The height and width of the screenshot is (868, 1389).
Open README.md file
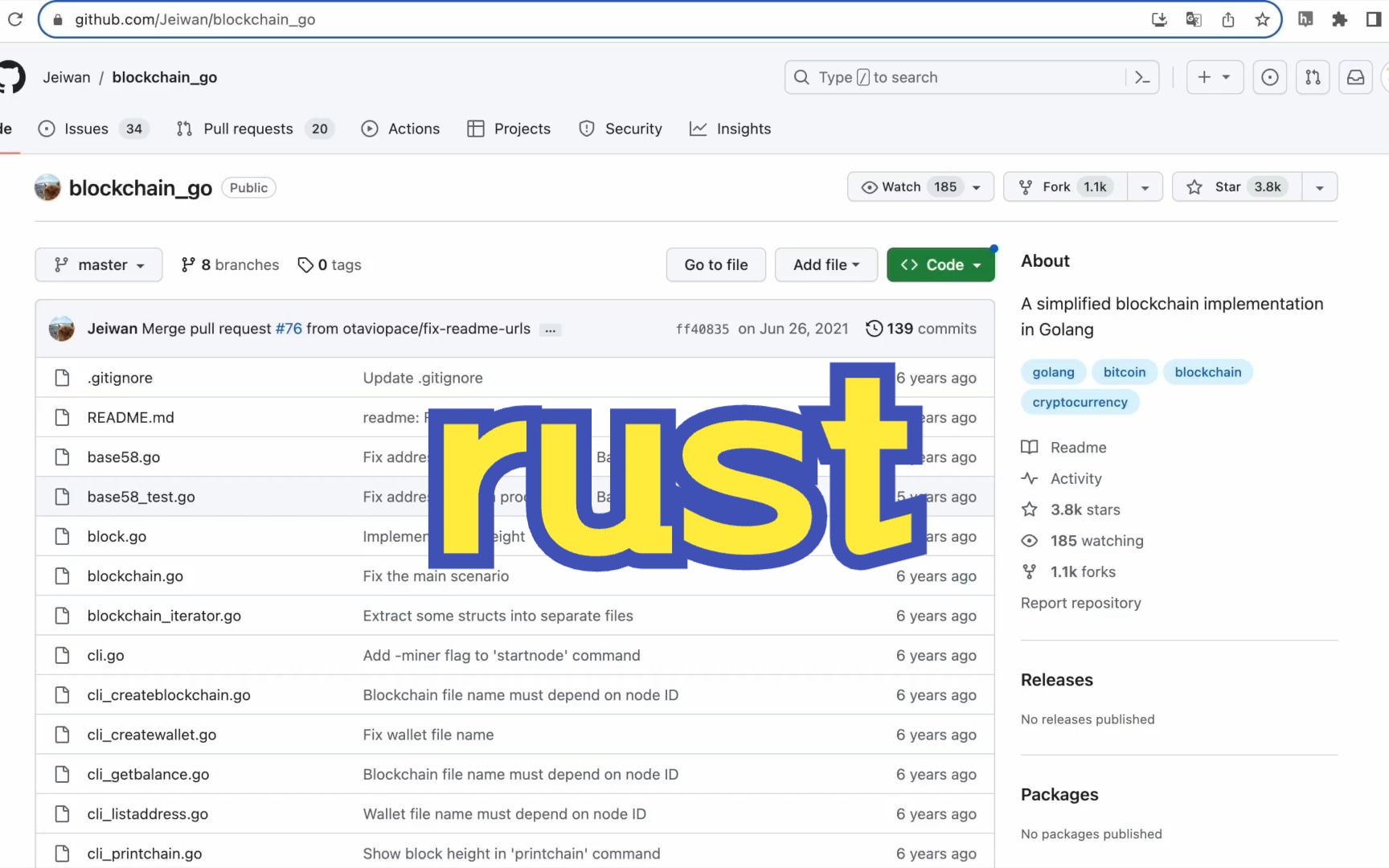tap(130, 417)
